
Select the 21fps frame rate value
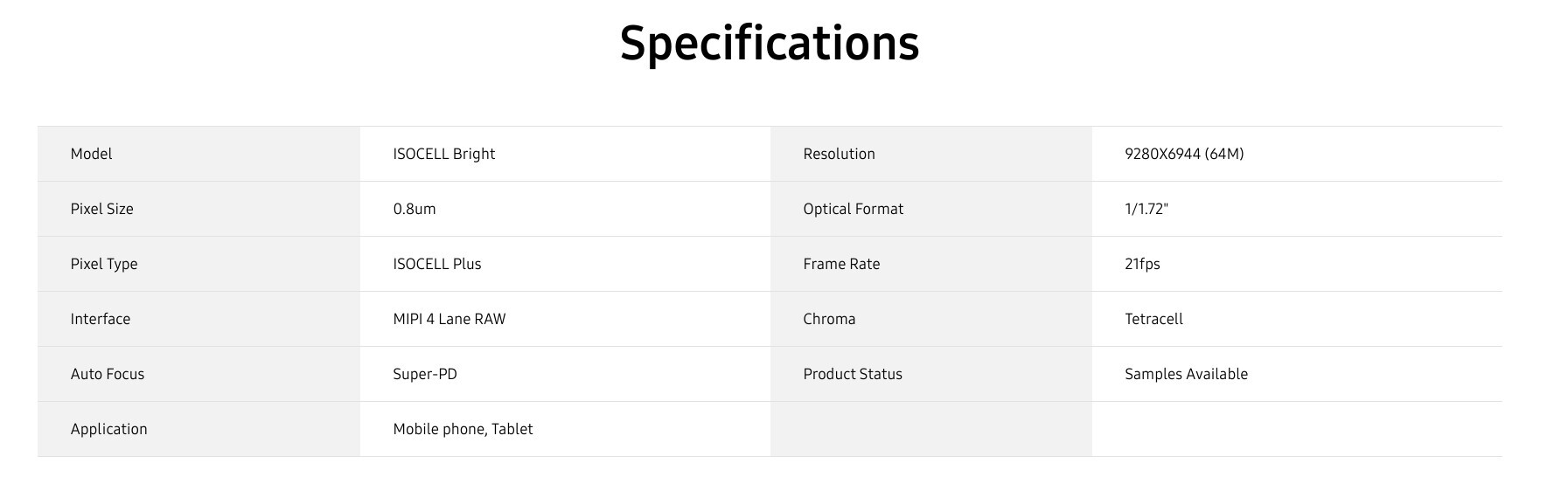pyautogui.click(x=1142, y=264)
